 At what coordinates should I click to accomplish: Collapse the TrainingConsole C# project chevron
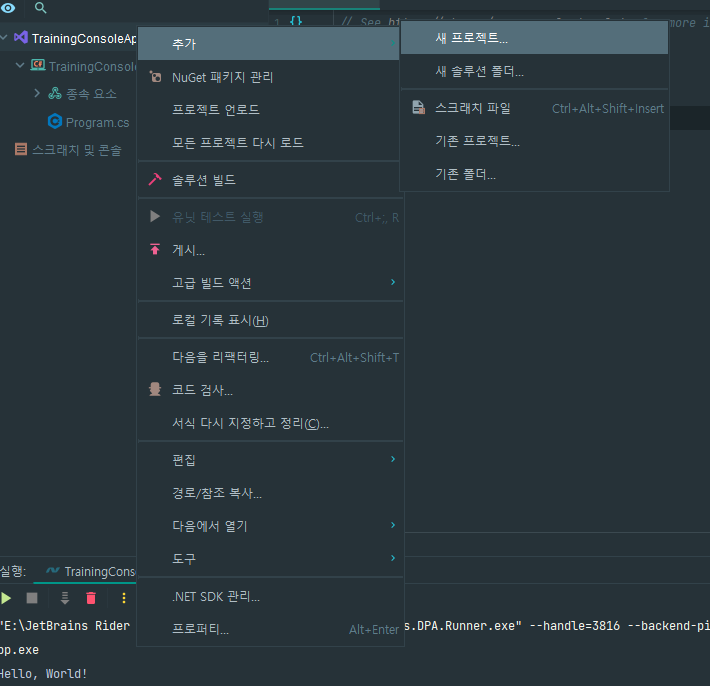pos(20,66)
